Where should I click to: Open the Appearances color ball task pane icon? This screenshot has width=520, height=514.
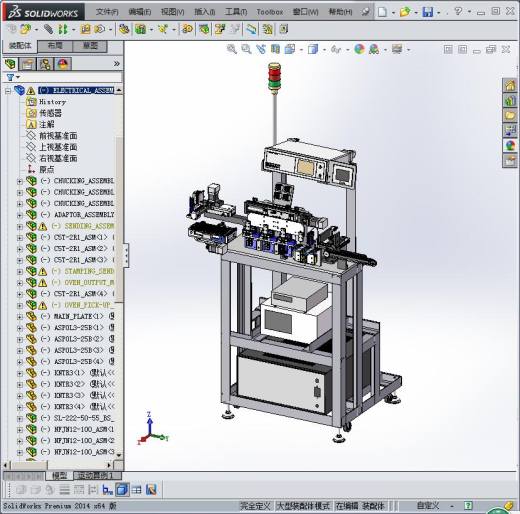[x=510, y=146]
